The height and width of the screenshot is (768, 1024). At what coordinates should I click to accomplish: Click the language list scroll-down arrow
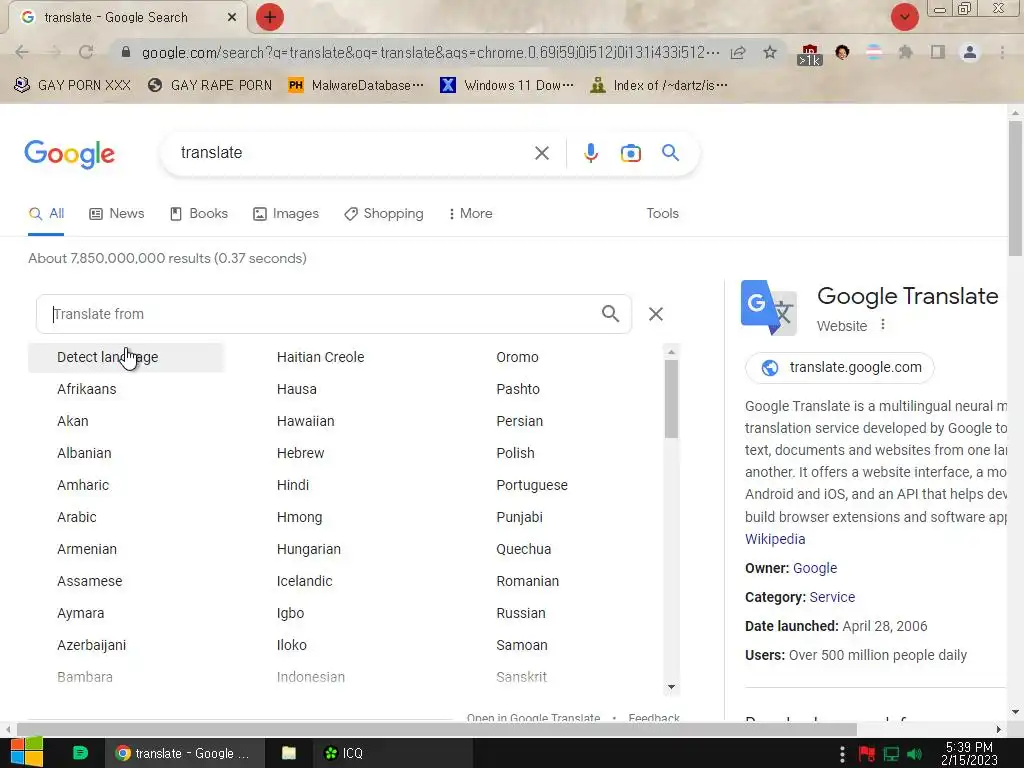point(671,687)
